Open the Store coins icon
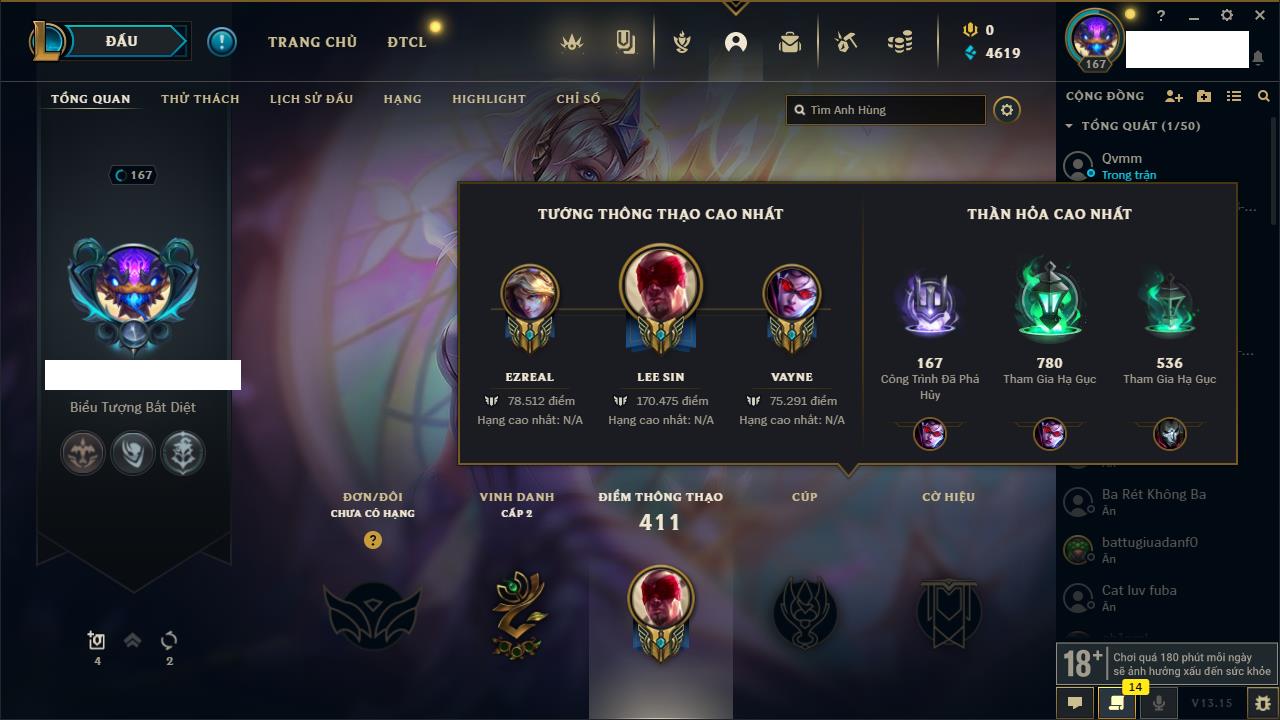This screenshot has height=720, width=1280. pos(900,42)
